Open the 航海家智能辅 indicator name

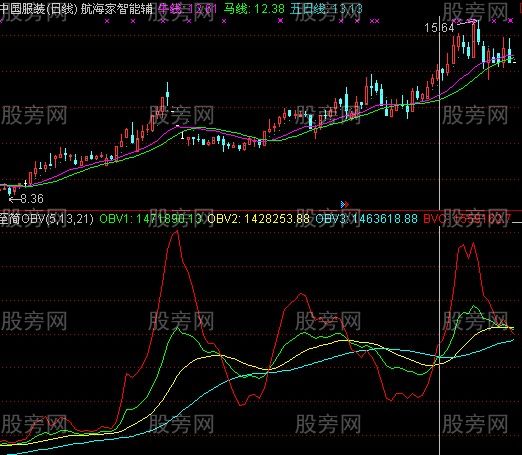click(x=117, y=9)
